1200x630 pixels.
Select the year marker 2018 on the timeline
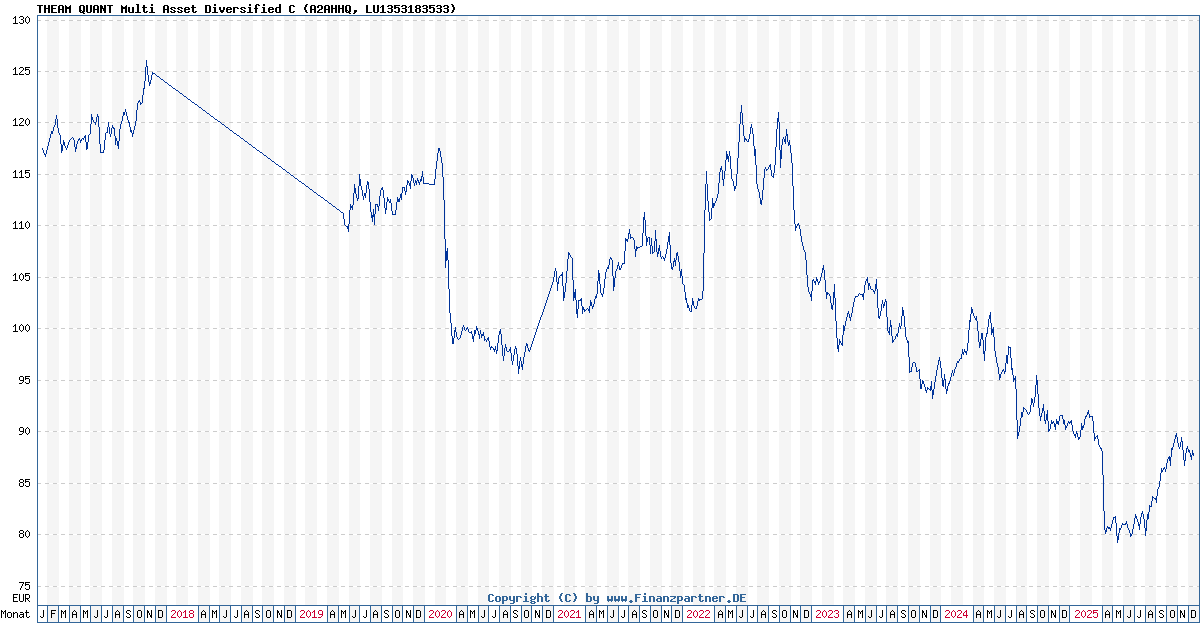point(180,615)
